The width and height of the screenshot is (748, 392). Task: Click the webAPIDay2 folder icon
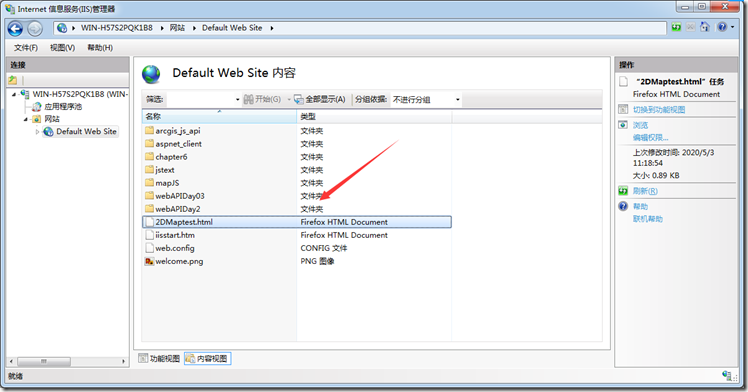point(149,209)
